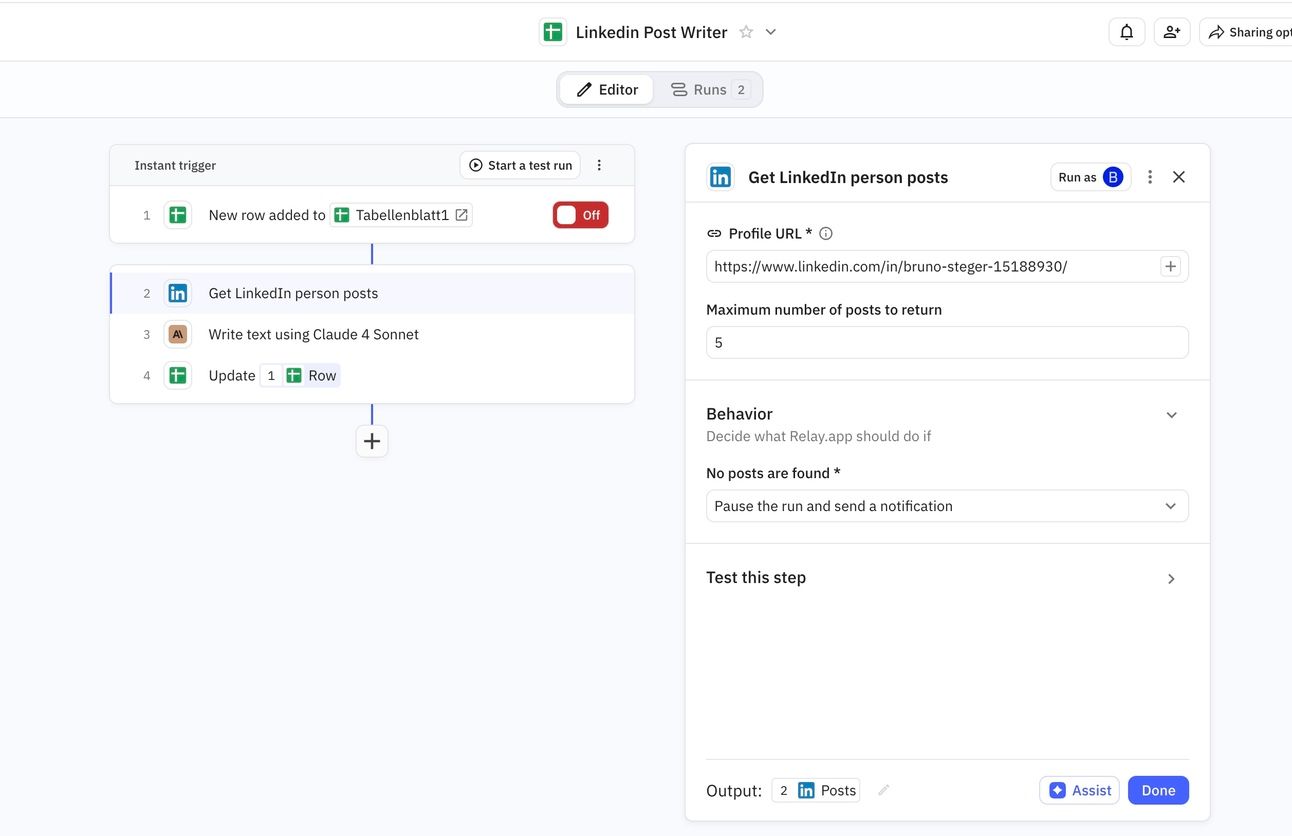Click the maximum number of posts field
1292x836 pixels.
[x=947, y=342]
